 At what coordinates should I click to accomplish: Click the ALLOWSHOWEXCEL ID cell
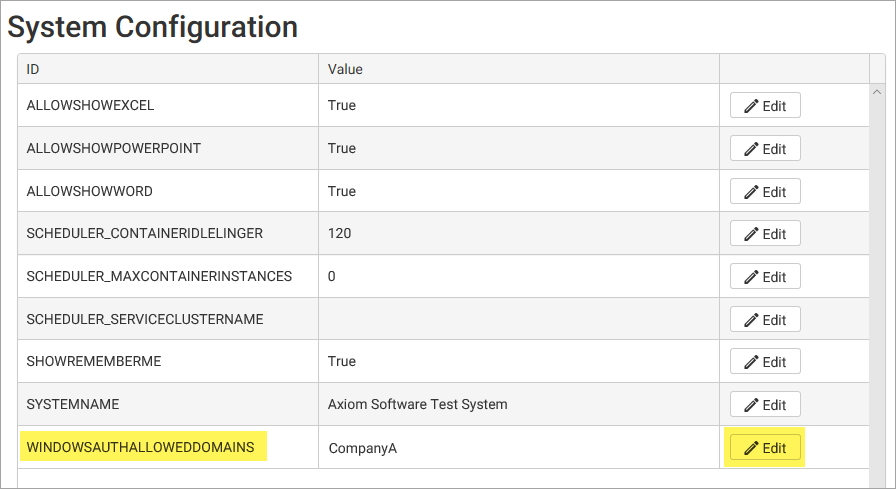[90, 105]
